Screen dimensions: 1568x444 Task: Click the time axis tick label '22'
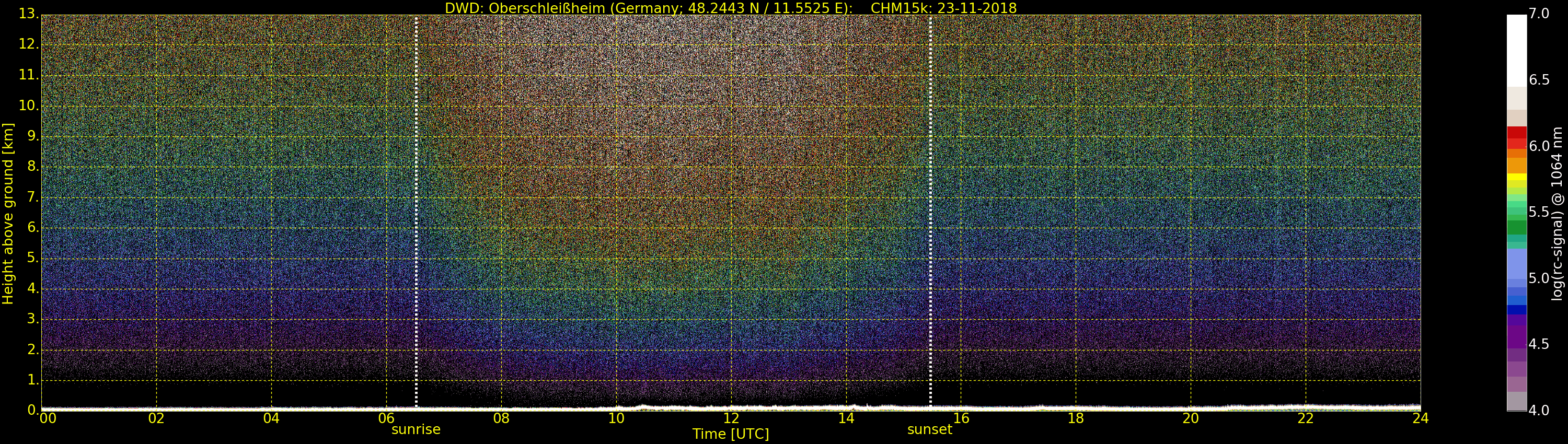pyautogui.click(x=1306, y=418)
